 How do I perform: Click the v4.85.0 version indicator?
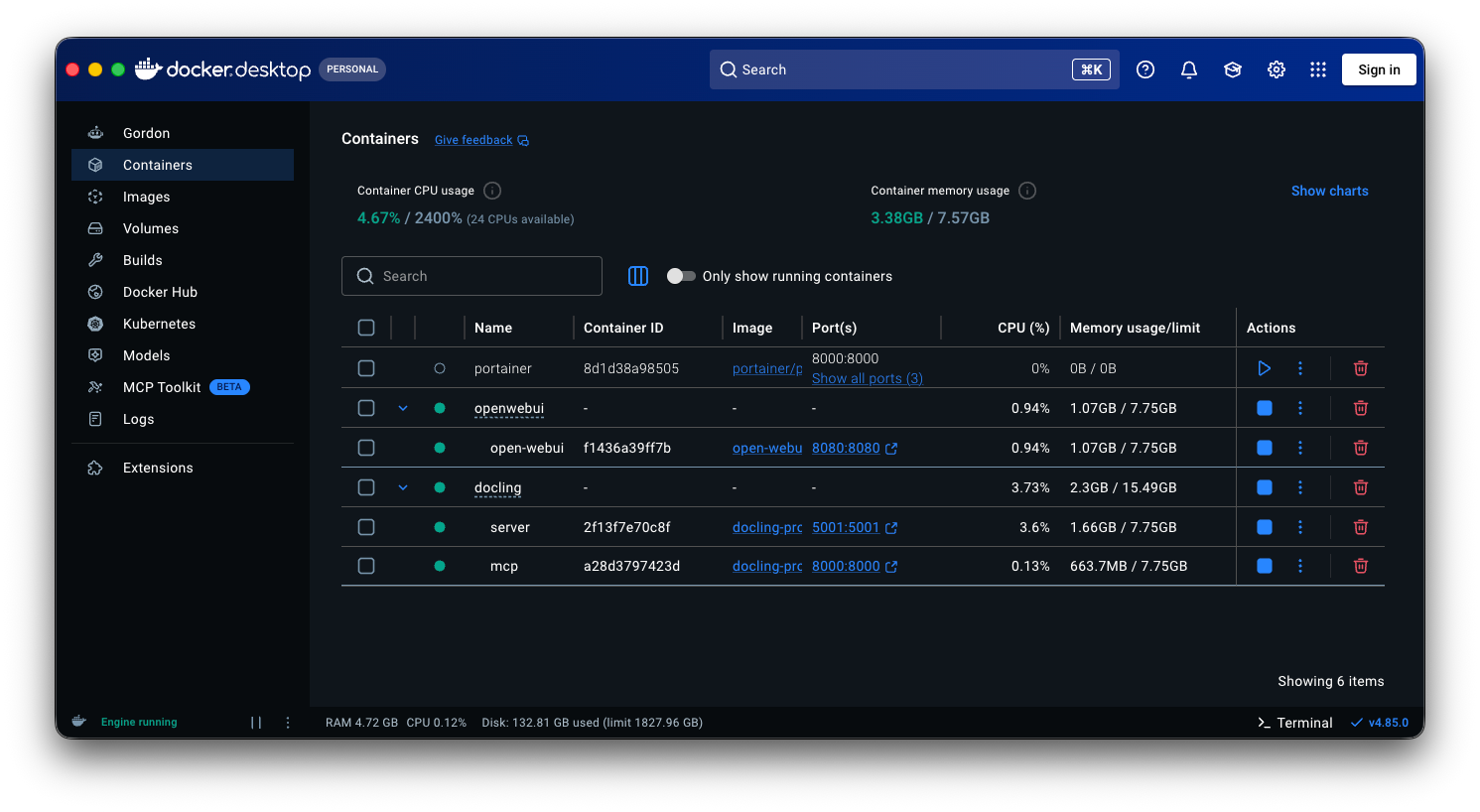[1380, 723]
